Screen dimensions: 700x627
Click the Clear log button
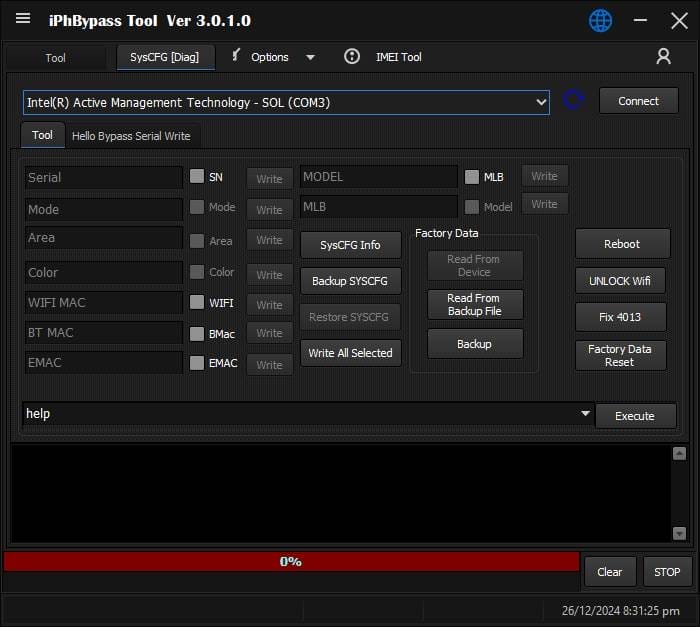(x=610, y=572)
